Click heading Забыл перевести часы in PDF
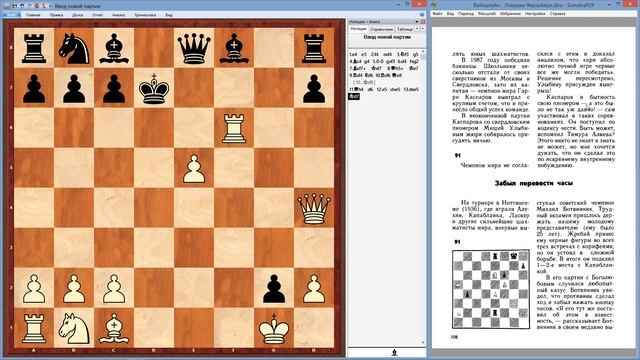The width and height of the screenshot is (640, 360). click(533, 183)
